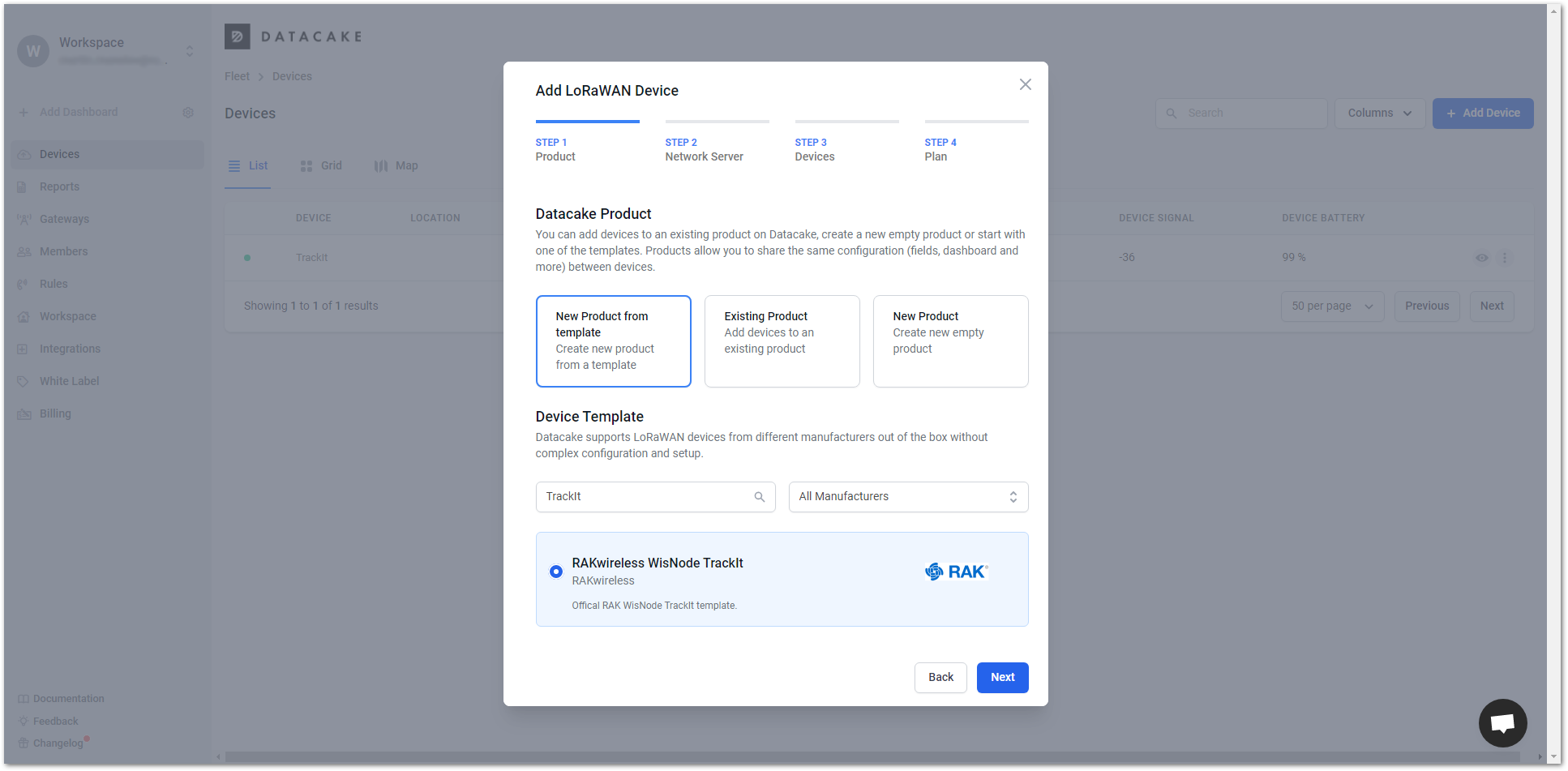Click the eye icon in TrackIt row
The width and height of the screenshot is (1568, 771).
pos(1481,258)
